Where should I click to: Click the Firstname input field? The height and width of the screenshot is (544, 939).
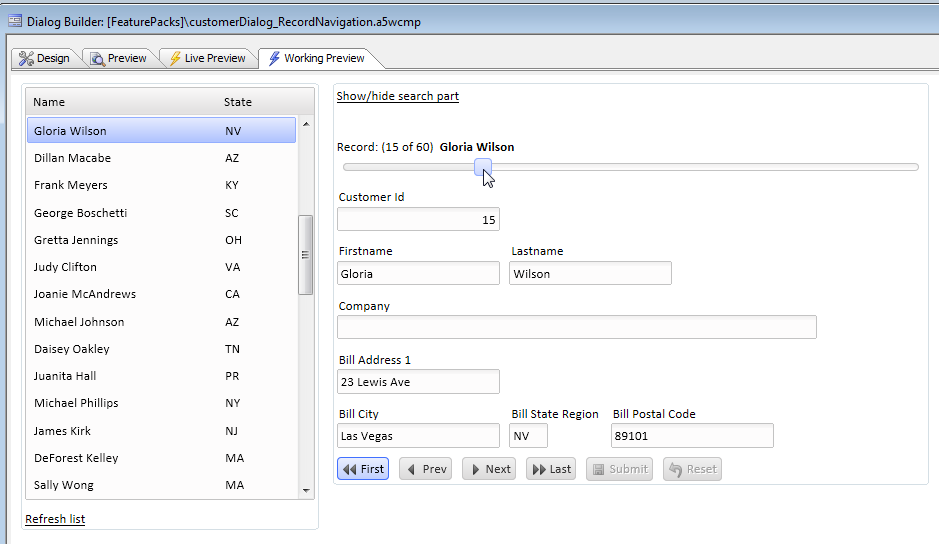(x=418, y=273)
